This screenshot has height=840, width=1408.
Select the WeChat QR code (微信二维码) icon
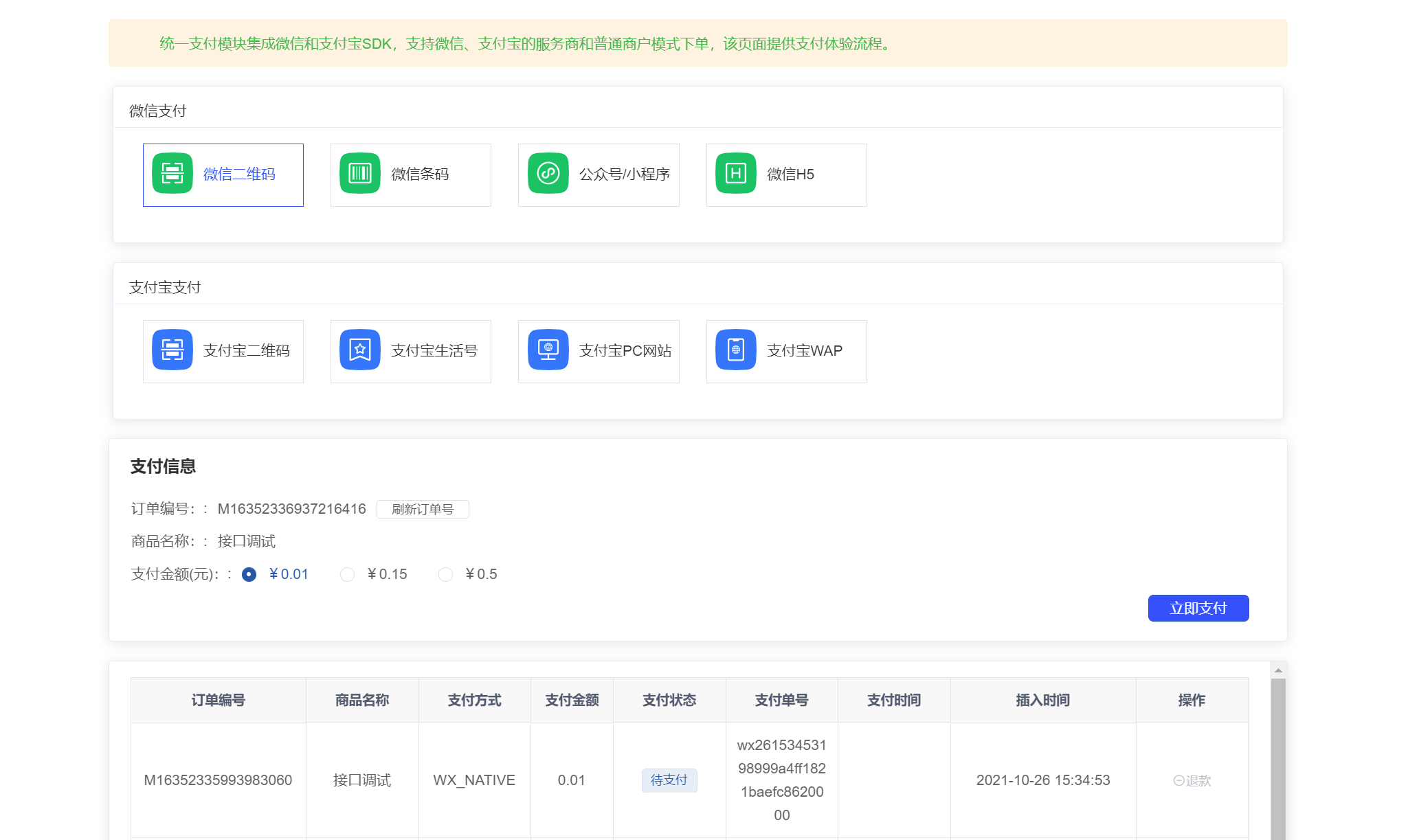pos(172,174)
